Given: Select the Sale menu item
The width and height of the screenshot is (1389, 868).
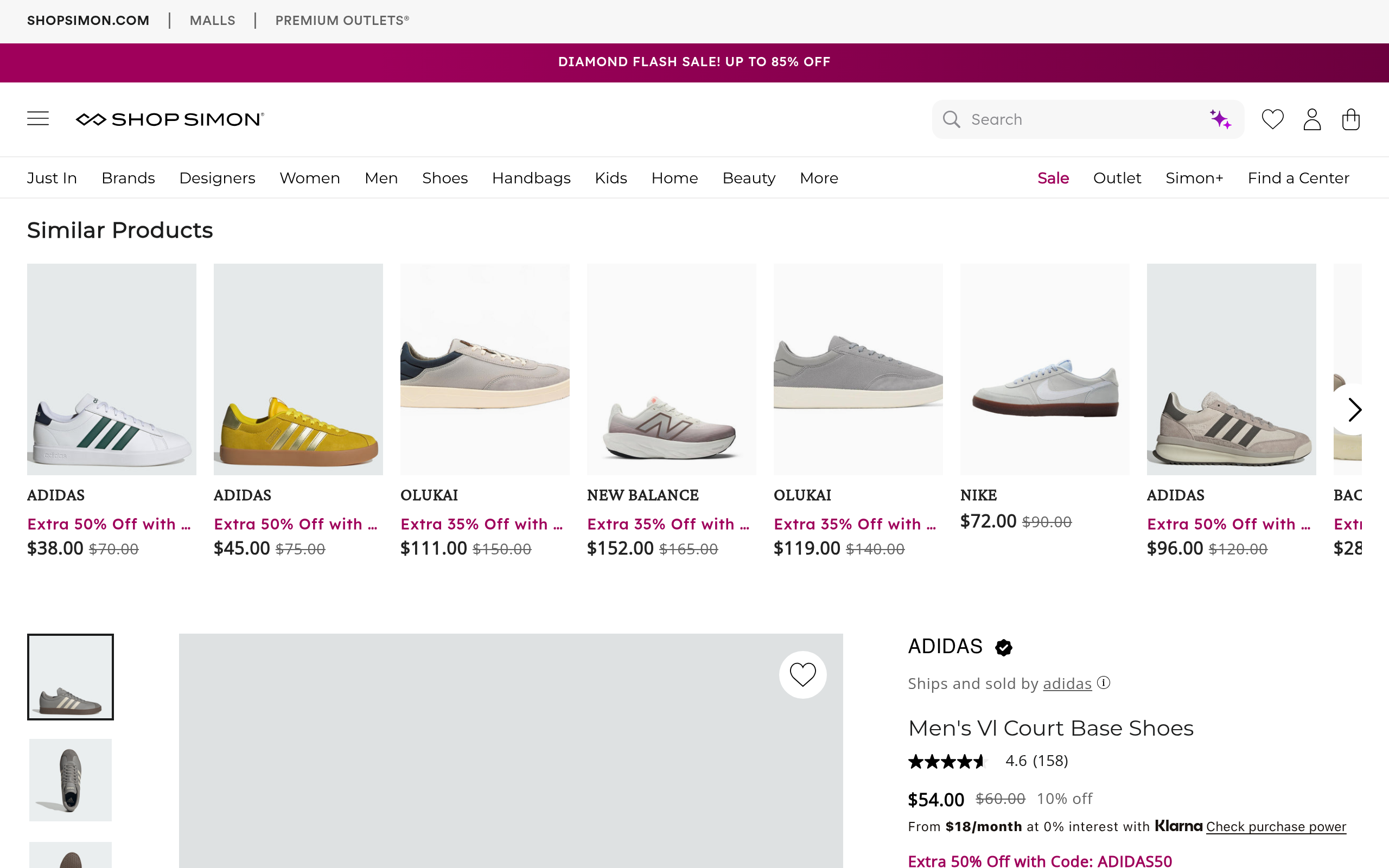Looking at the screenshot, I should tap(1053, 178).
